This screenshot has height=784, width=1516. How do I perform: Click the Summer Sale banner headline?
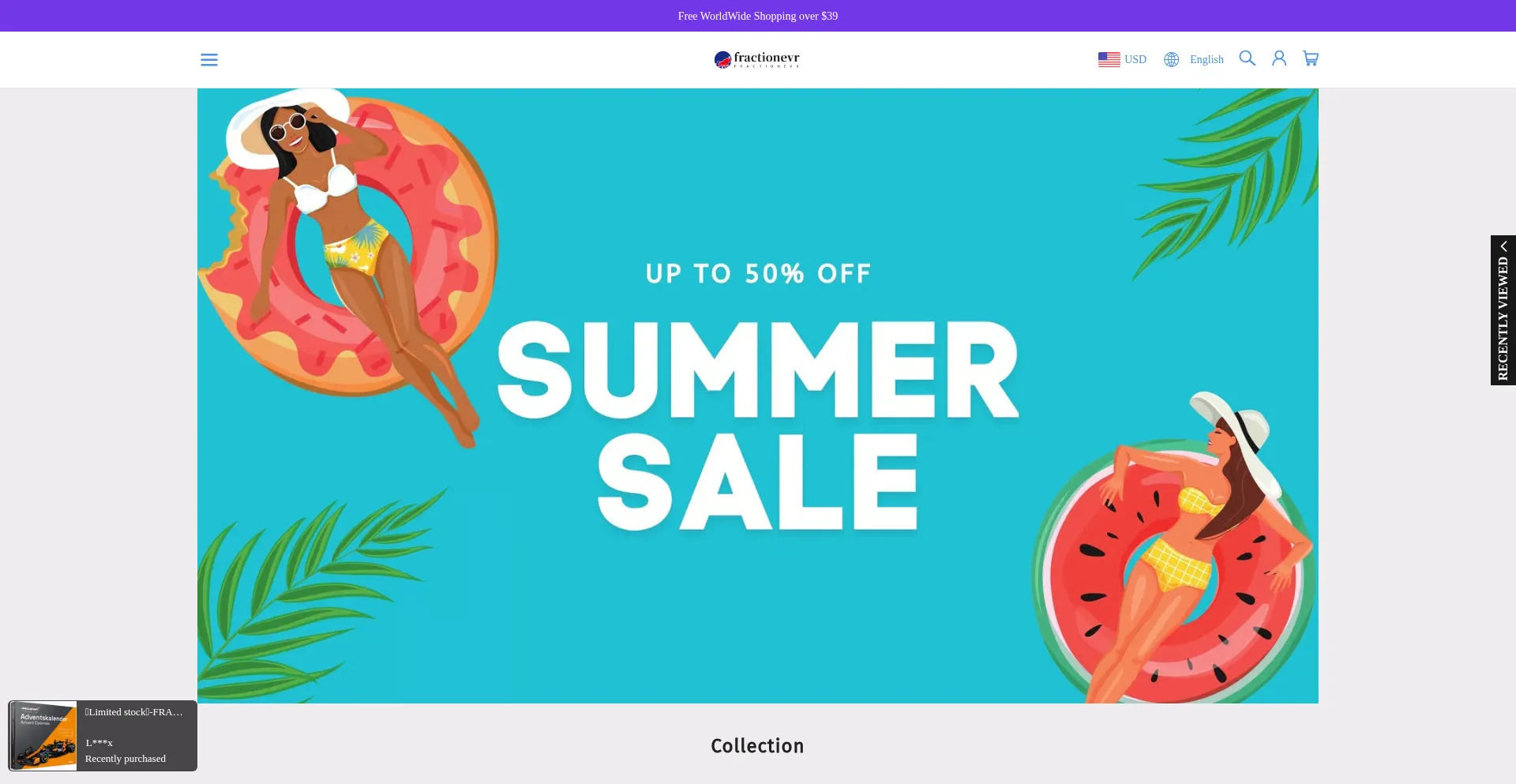coord(758,425)
